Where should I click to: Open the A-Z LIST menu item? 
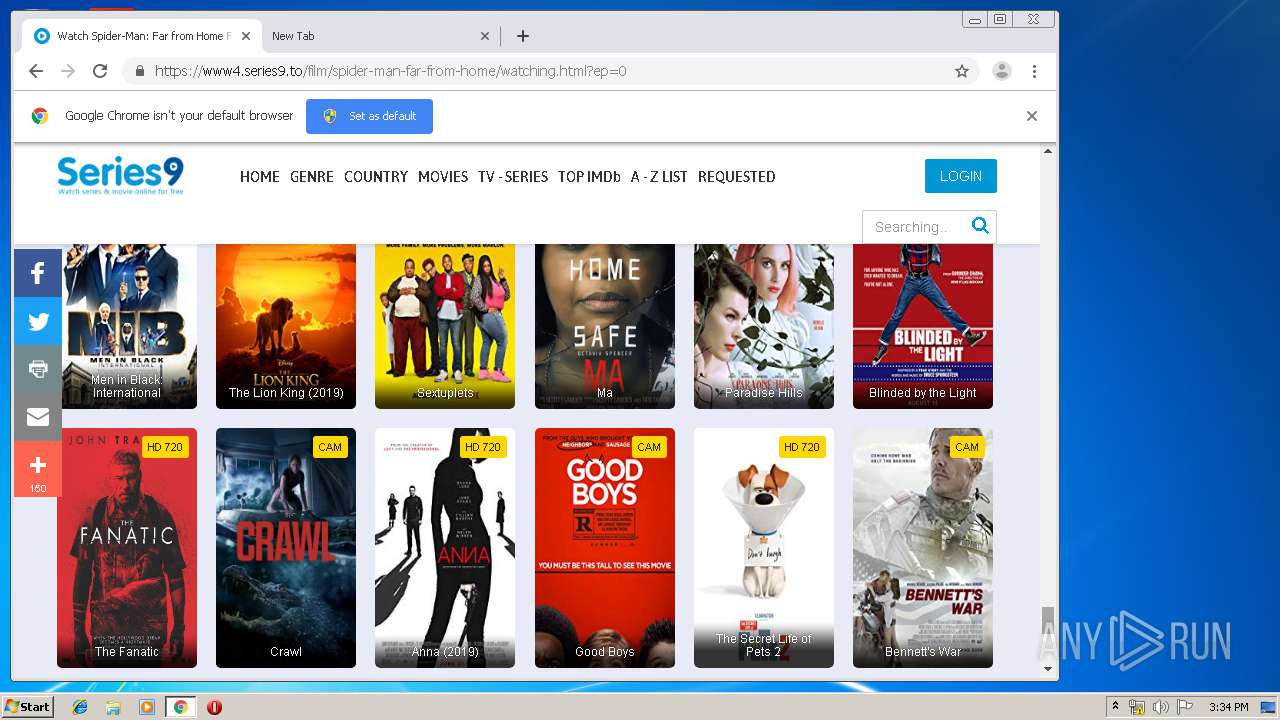click(659, 176)
